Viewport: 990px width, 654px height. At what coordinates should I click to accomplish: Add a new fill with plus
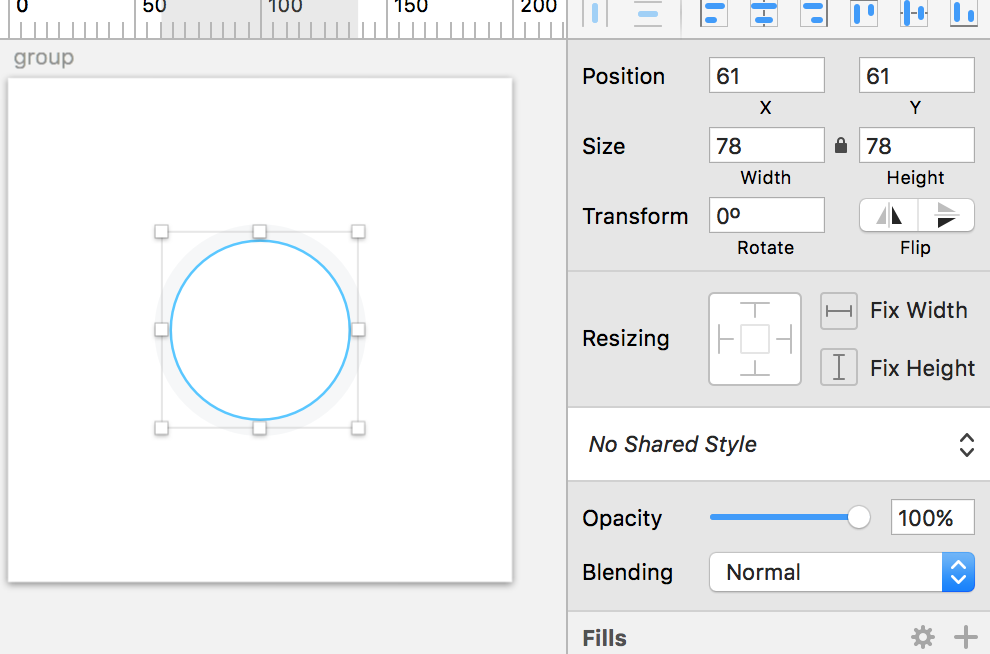click(x=965, y=637)
